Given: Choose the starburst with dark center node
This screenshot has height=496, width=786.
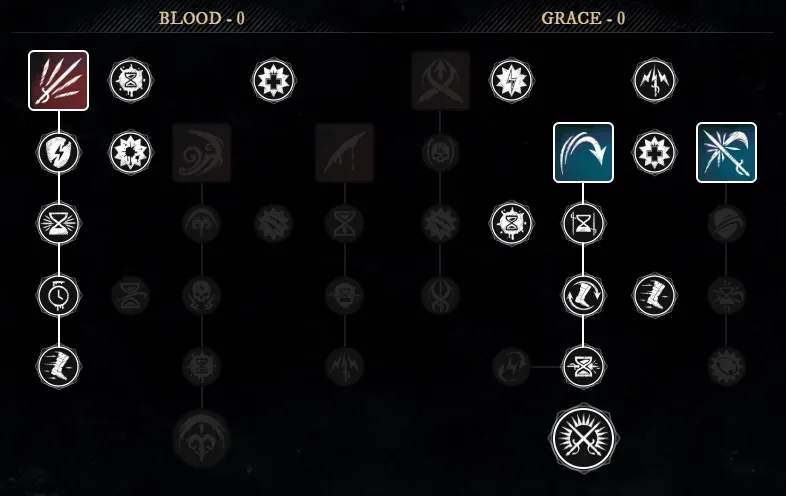Looking at the screenshot, I should pyautogui.click(x=130, y=152).
